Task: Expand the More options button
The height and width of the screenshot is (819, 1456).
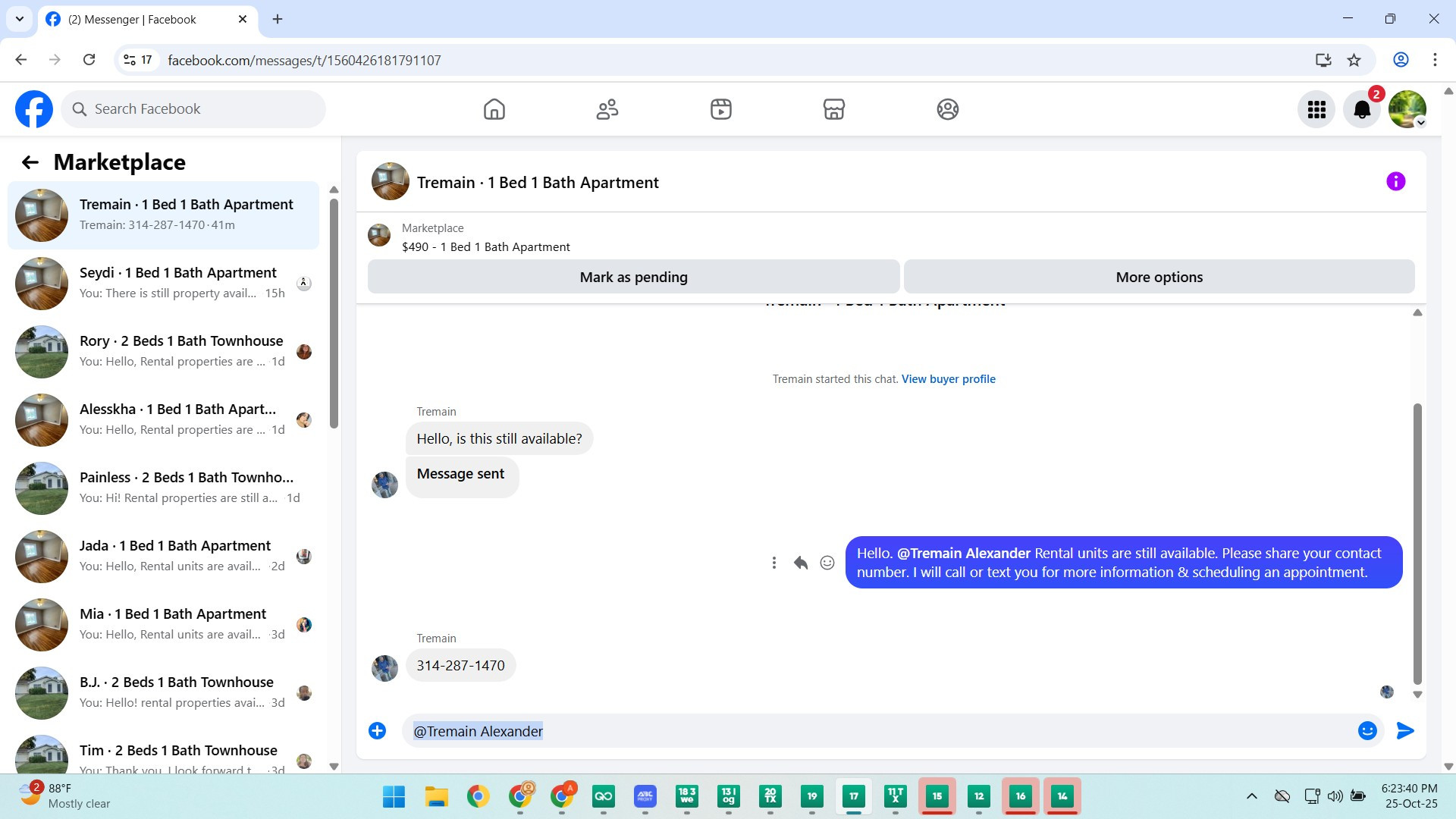Action: pos(1159,277)
